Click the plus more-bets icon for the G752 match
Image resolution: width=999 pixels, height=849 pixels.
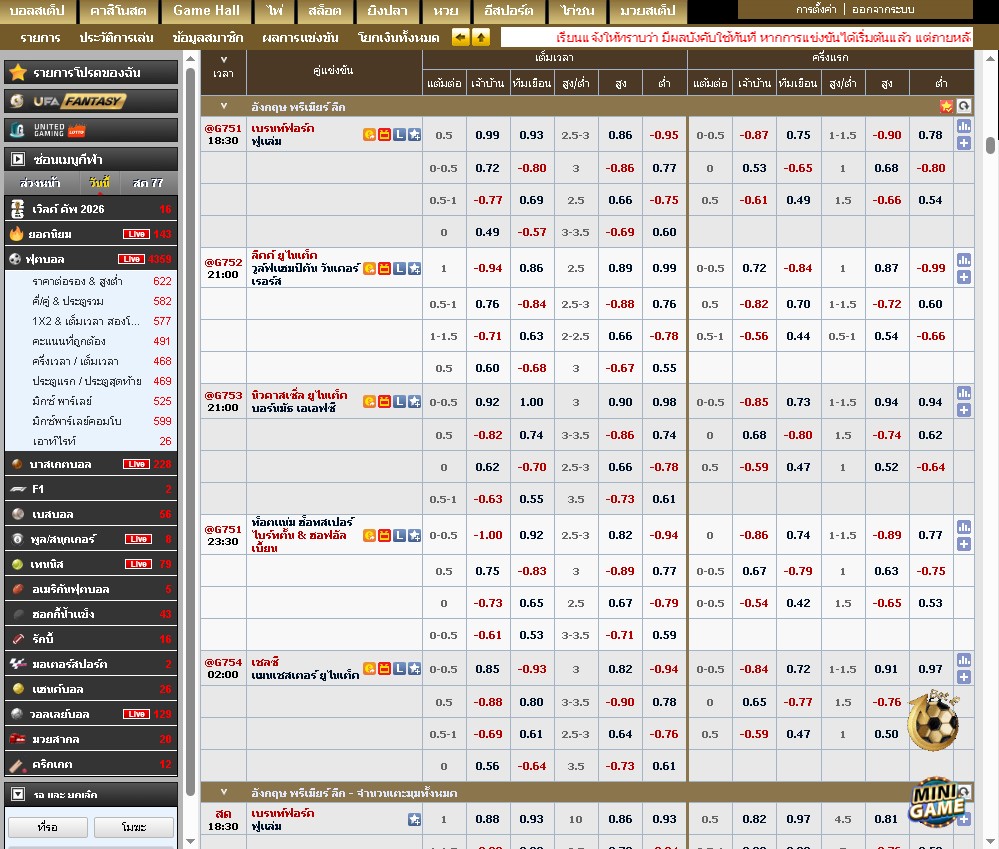pos(964,277)
